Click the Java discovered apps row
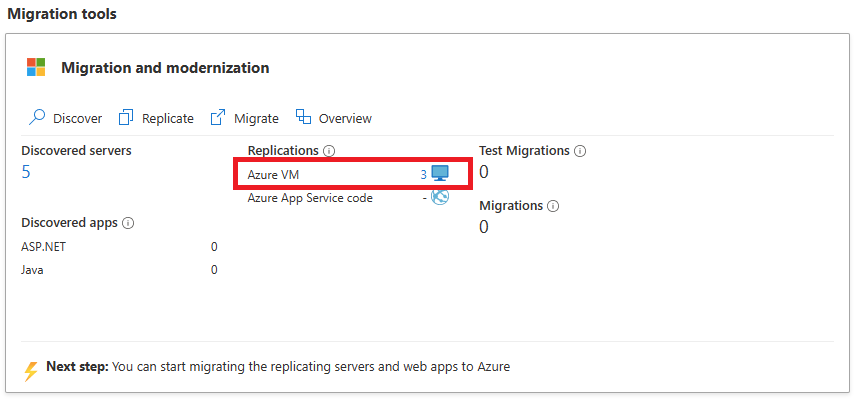The height and width of the screenshot is (400, 854). 119,269
